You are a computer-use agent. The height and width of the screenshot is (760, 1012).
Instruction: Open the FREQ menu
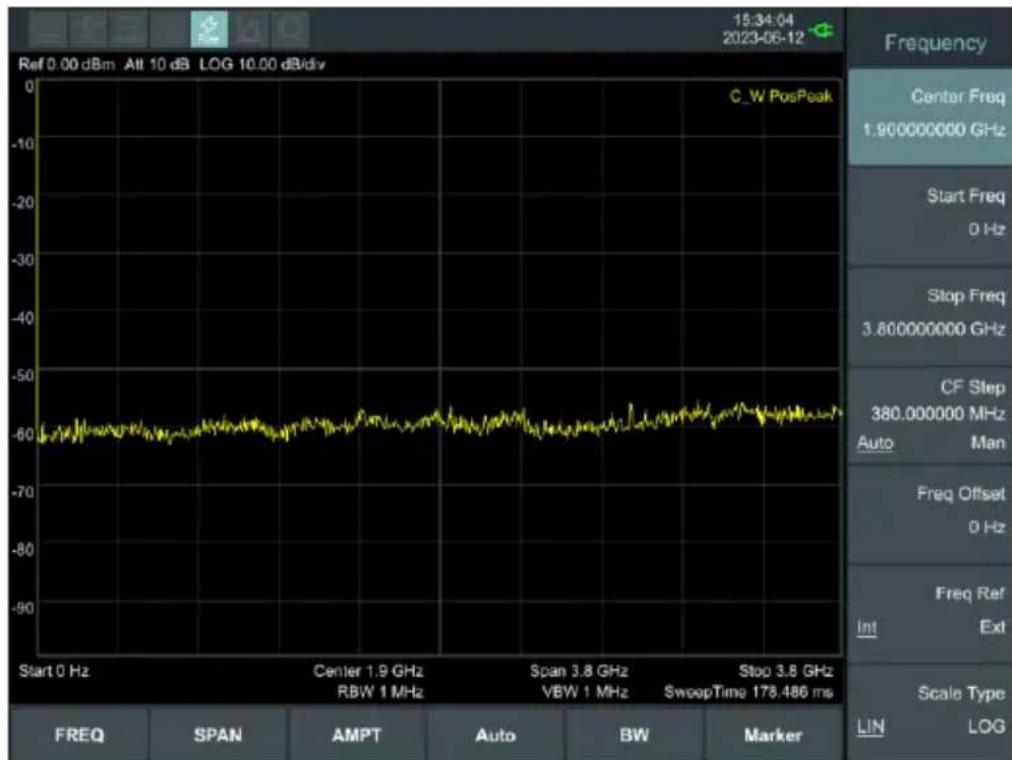coord(79,735)
